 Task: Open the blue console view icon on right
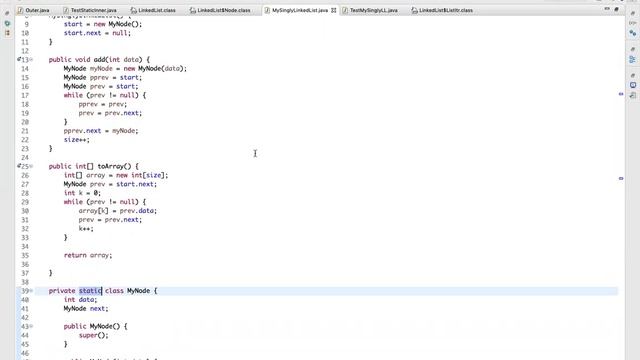(633, 85)
